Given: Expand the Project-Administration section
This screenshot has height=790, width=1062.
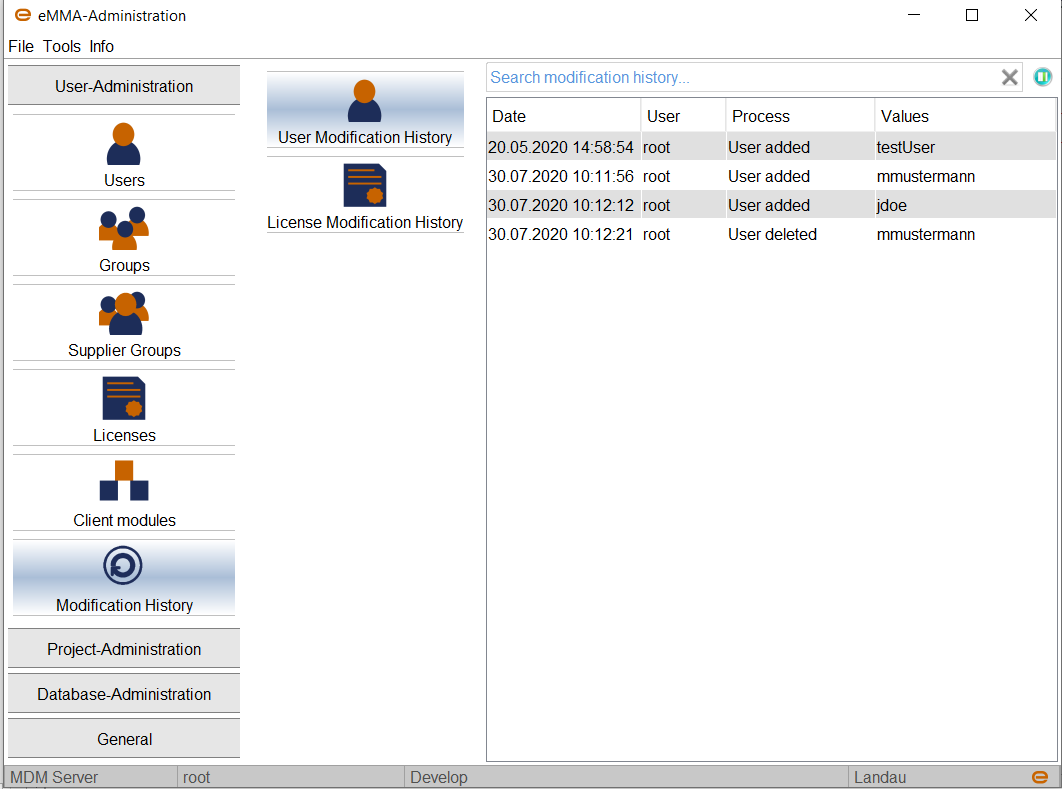Looking at the screenshot, I should click(124, 648).
